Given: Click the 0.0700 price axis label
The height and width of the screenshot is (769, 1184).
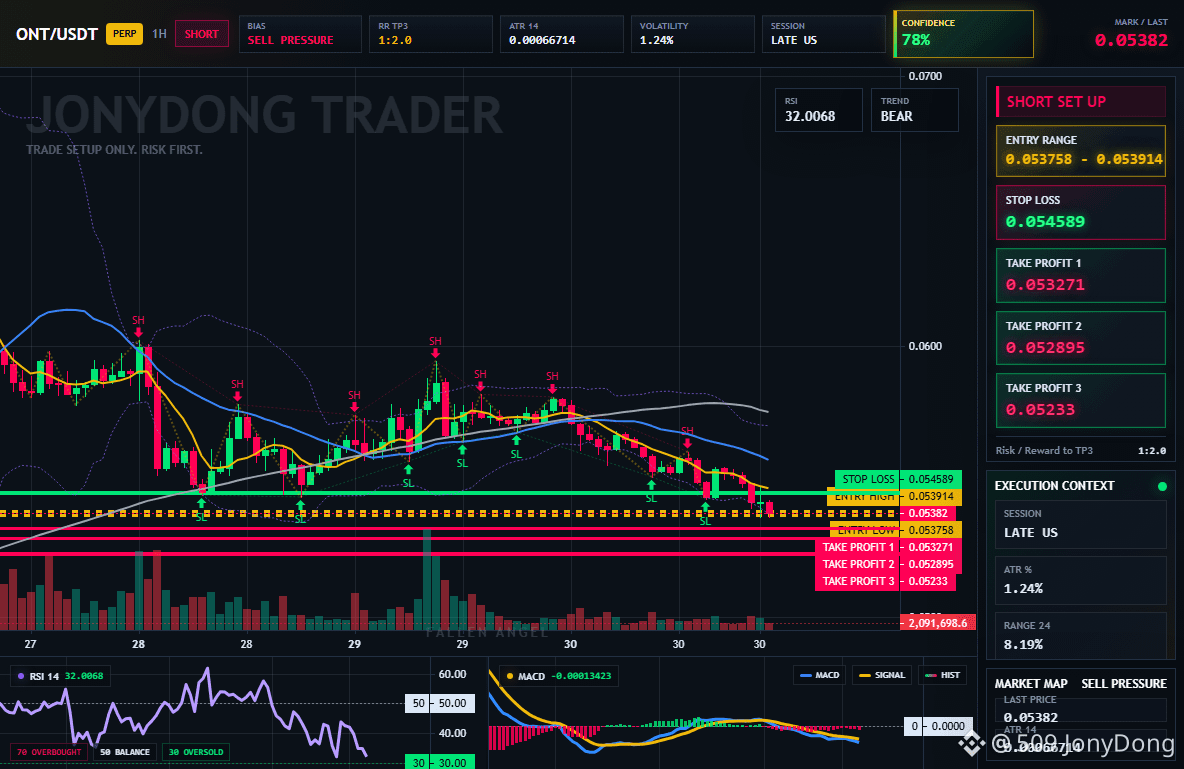Looking at the screenshot, I should pyautogui.click(x=925, y=76).
